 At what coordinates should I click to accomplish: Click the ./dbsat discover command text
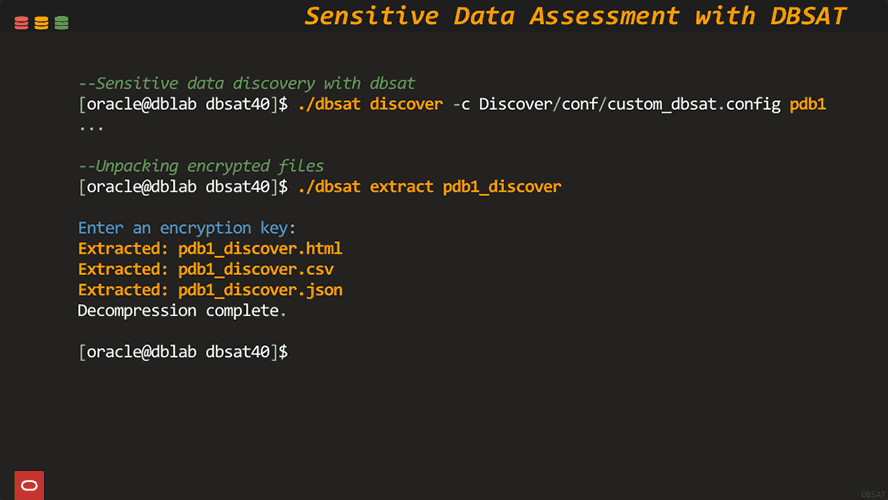click(370, 104)
